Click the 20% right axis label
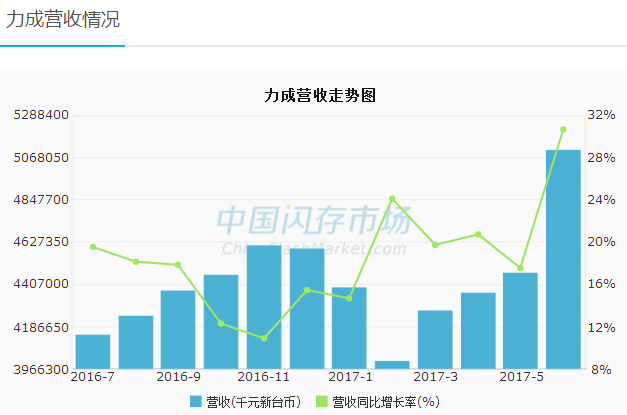This screenshot has width=627, height=415. click(x=601, y=242)
